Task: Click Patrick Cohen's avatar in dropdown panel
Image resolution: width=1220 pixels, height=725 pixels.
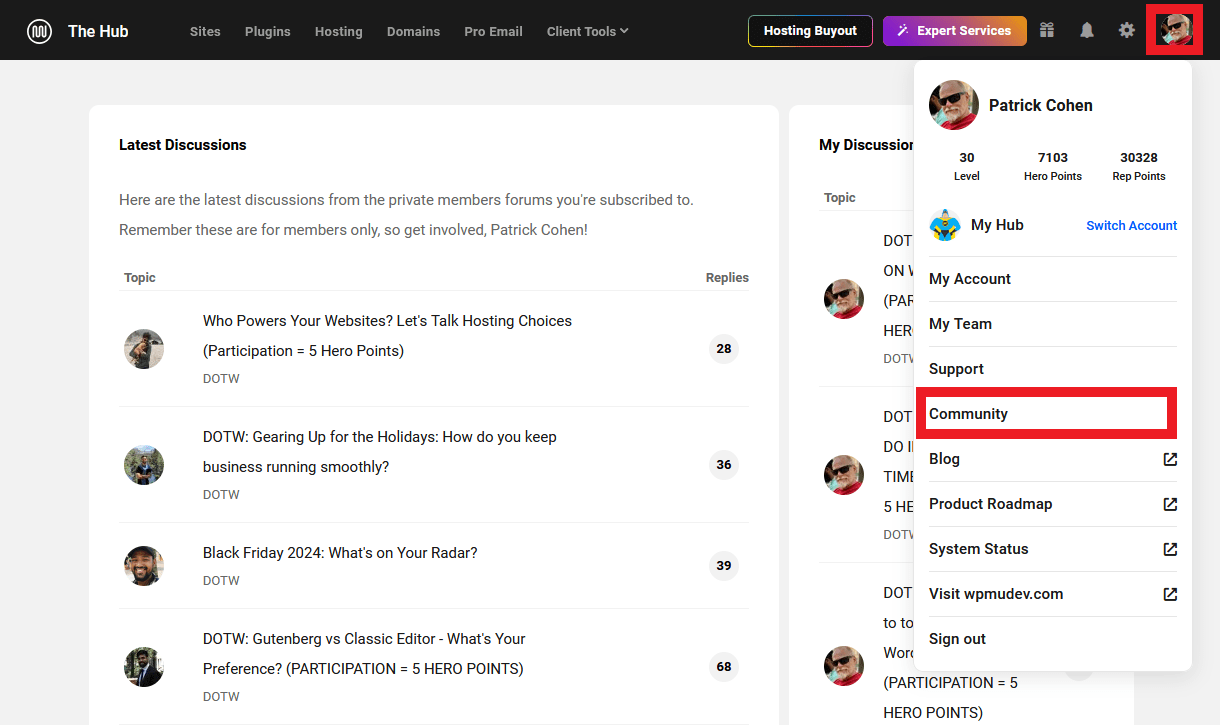Action: coord(954,105)
